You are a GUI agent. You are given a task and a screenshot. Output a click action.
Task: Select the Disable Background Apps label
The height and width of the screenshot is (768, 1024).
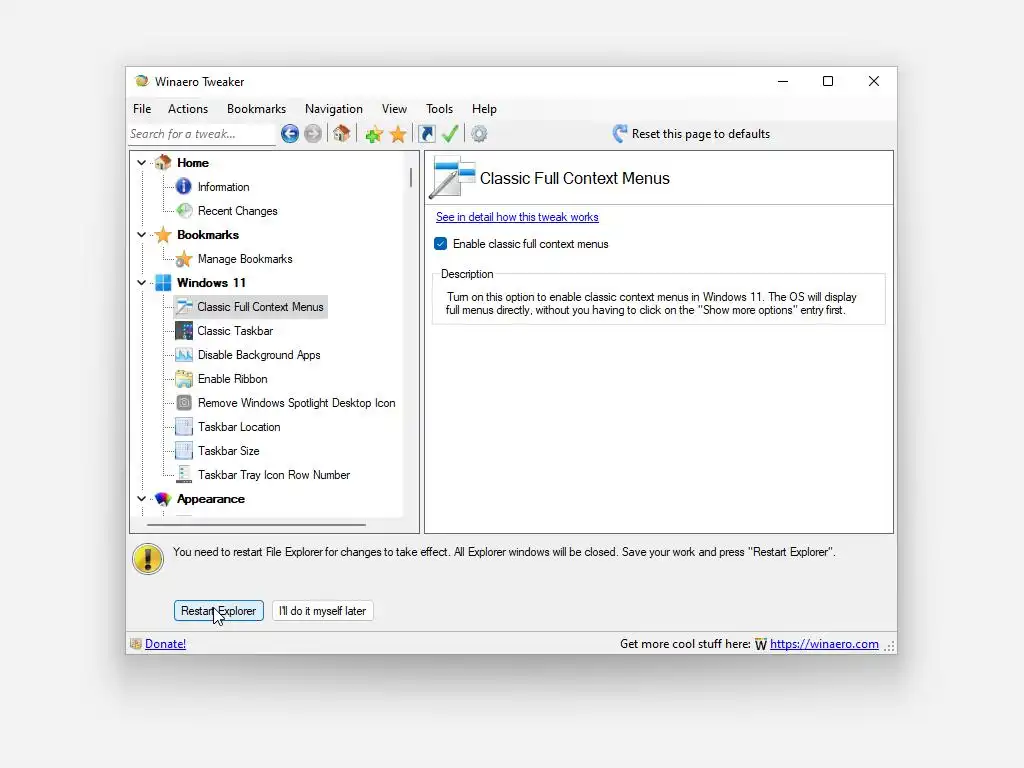[x=259, y=355]
